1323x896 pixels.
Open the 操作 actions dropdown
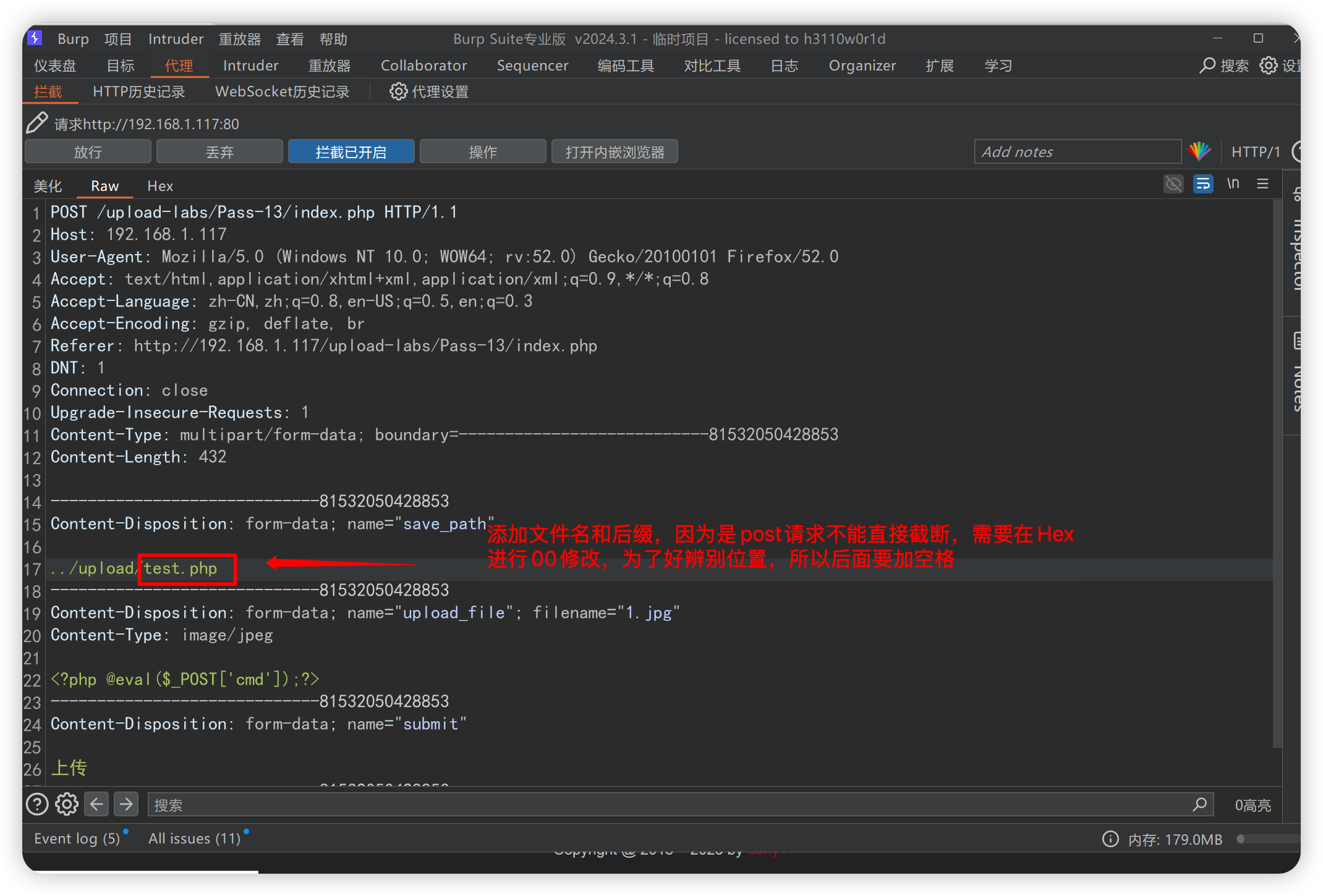pyautogui.click(x=483, y=152)
